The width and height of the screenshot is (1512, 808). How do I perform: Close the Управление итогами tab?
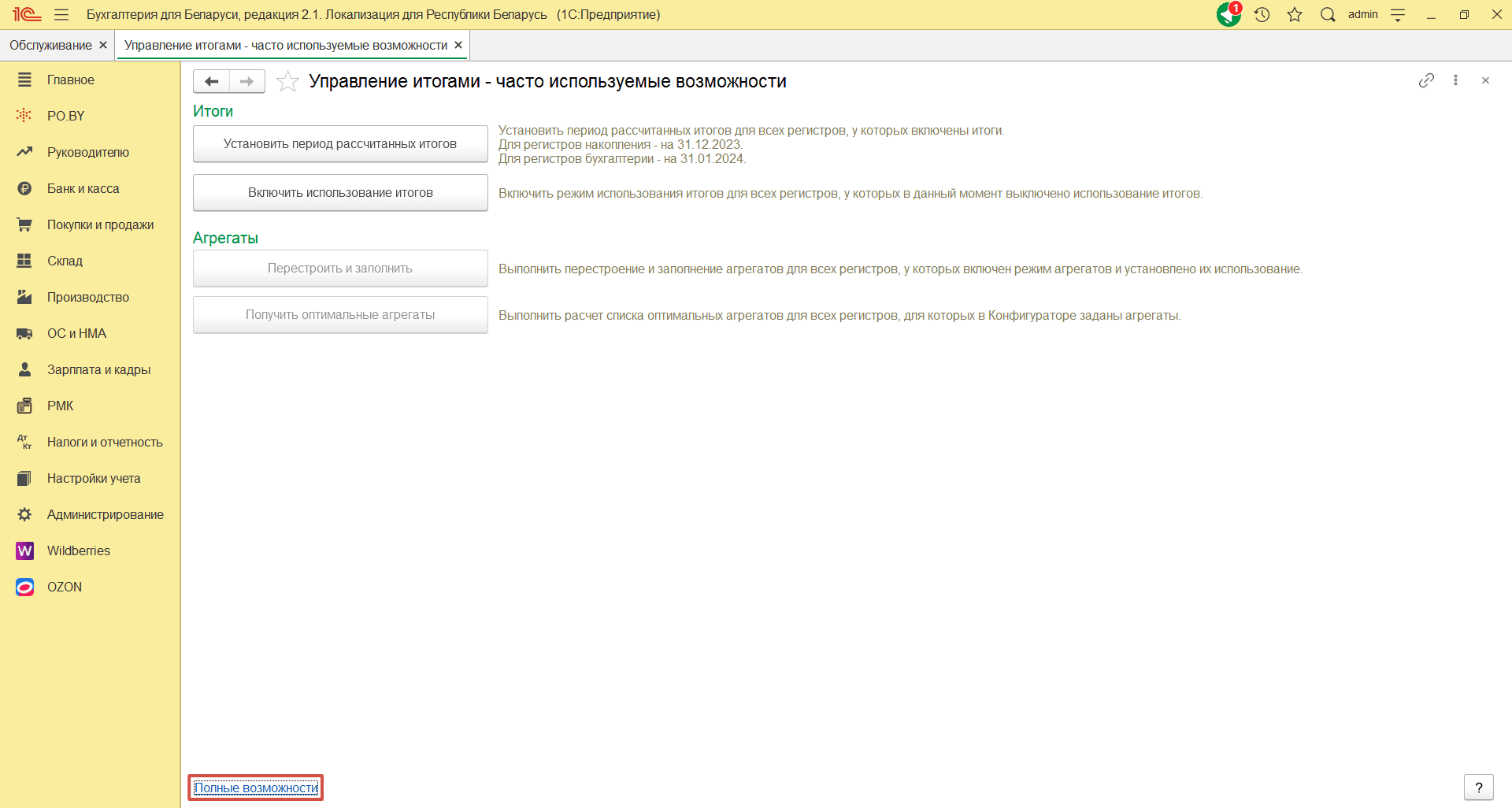tap(458, 46)
